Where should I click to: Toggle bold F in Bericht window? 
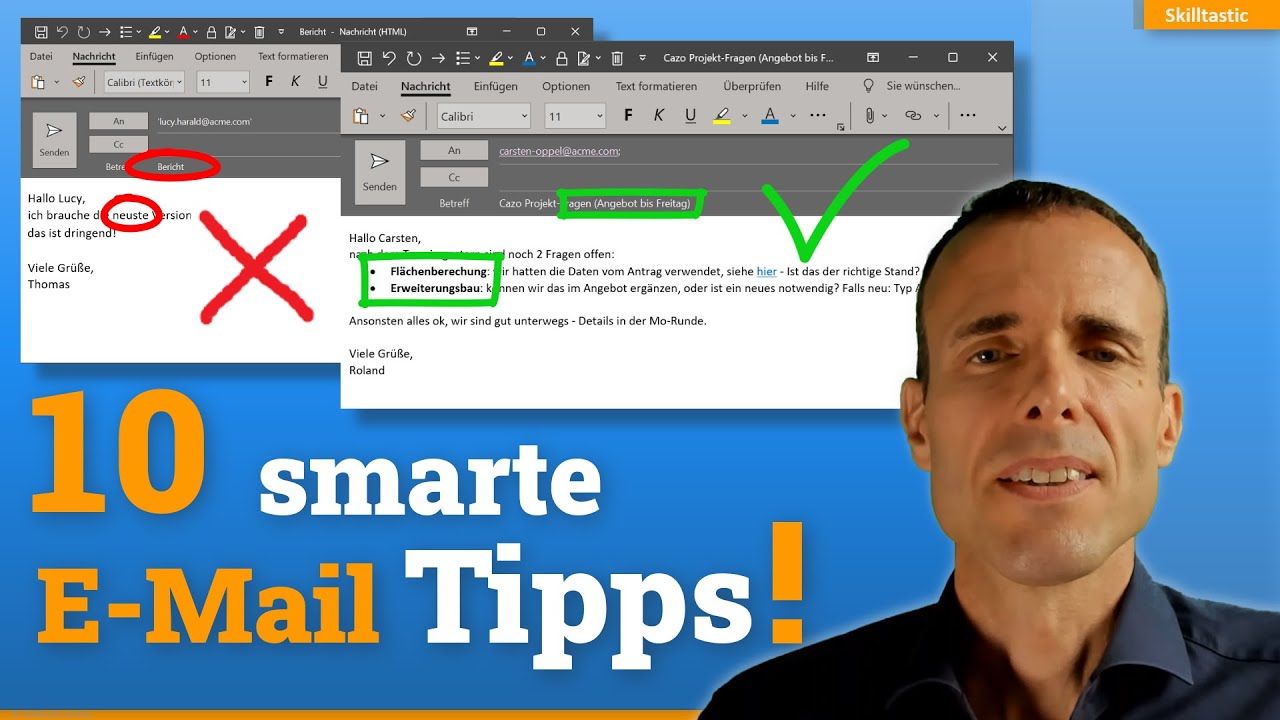click(269, 81)
